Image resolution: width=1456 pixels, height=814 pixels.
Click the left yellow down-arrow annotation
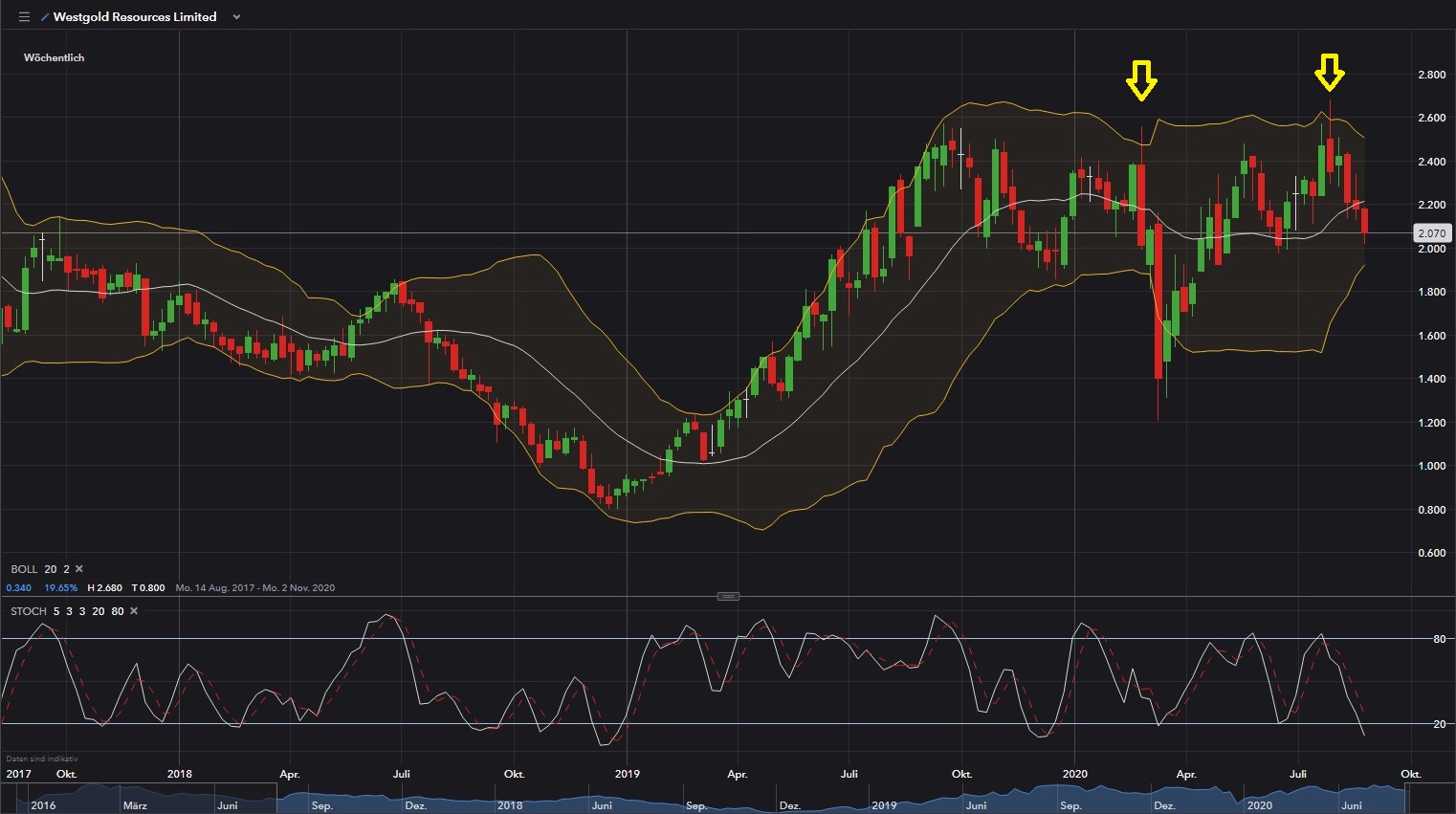[1140, 81]
